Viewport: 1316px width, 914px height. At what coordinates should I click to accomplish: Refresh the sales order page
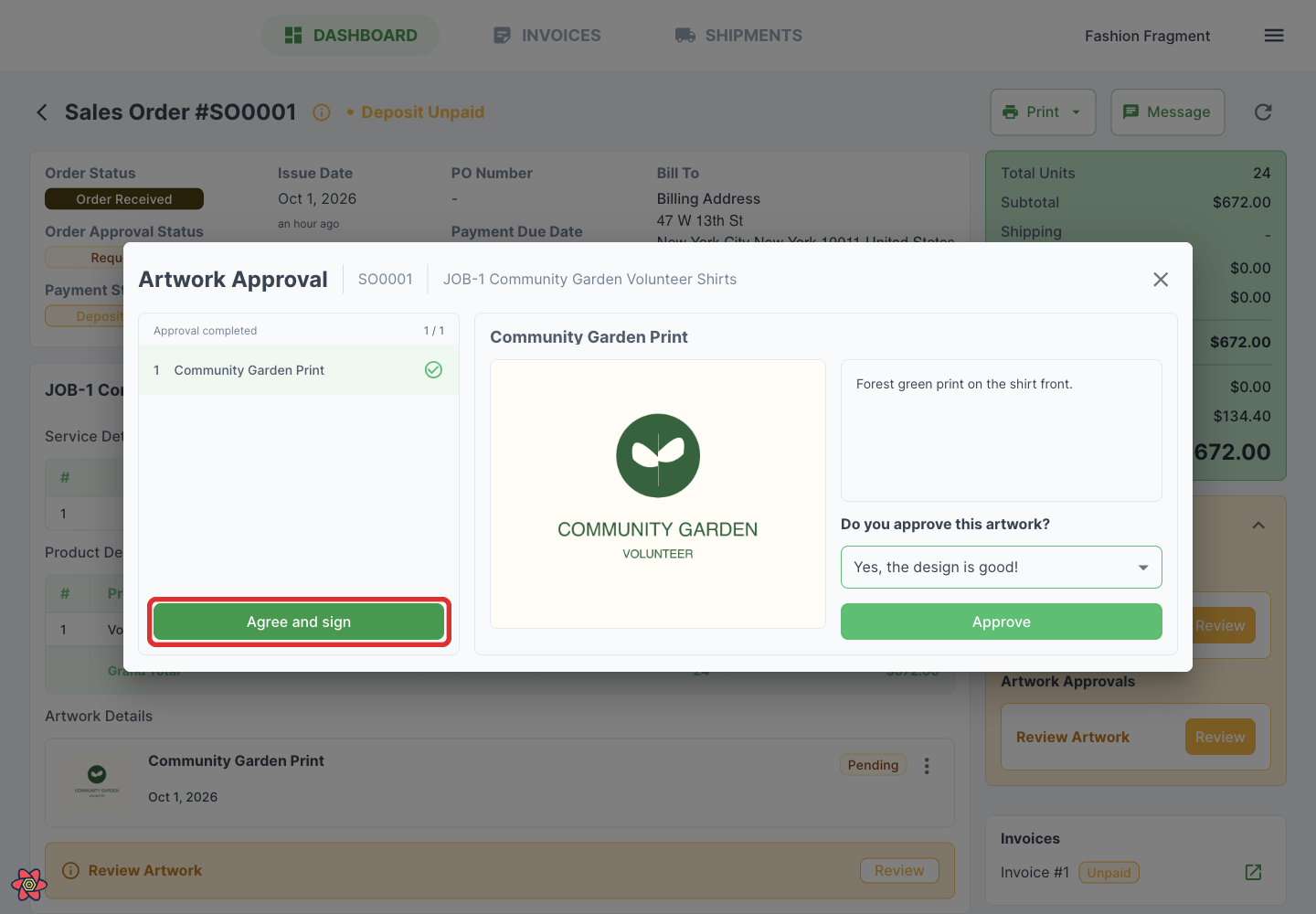1263,112
